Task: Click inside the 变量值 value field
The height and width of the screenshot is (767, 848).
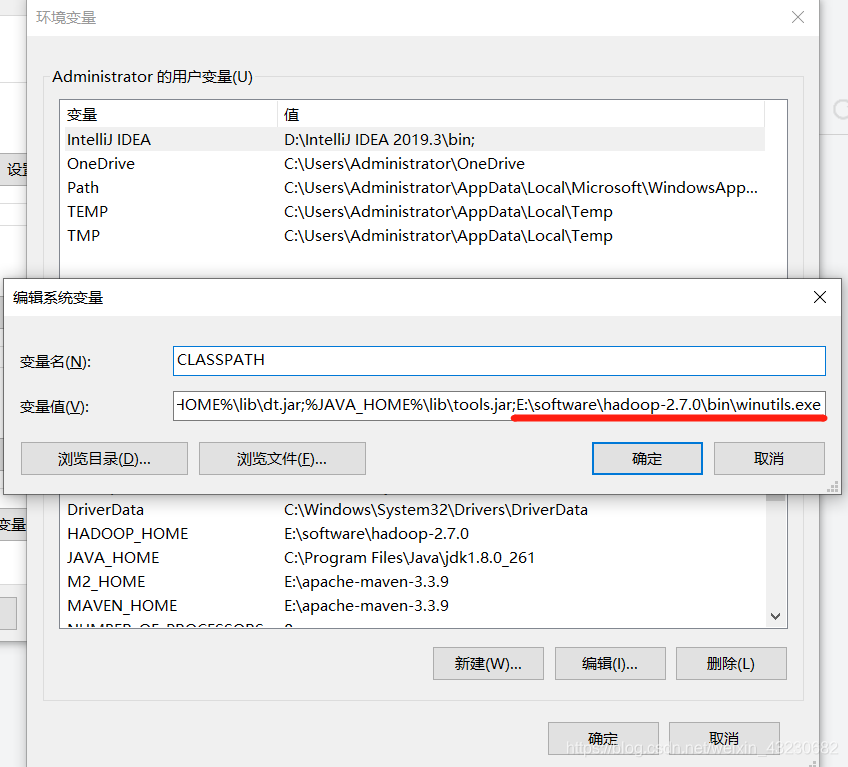Action: tap(499, 405)
